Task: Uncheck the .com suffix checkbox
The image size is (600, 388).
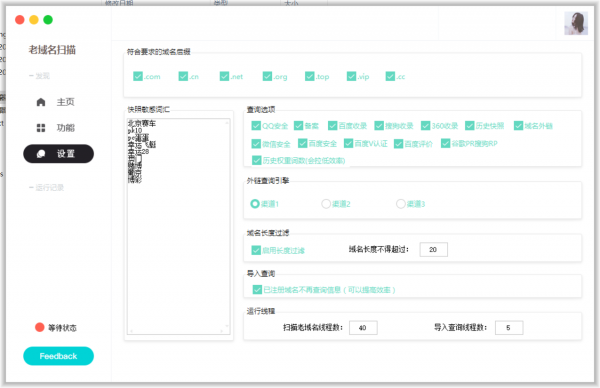Action: coord(138,77)
